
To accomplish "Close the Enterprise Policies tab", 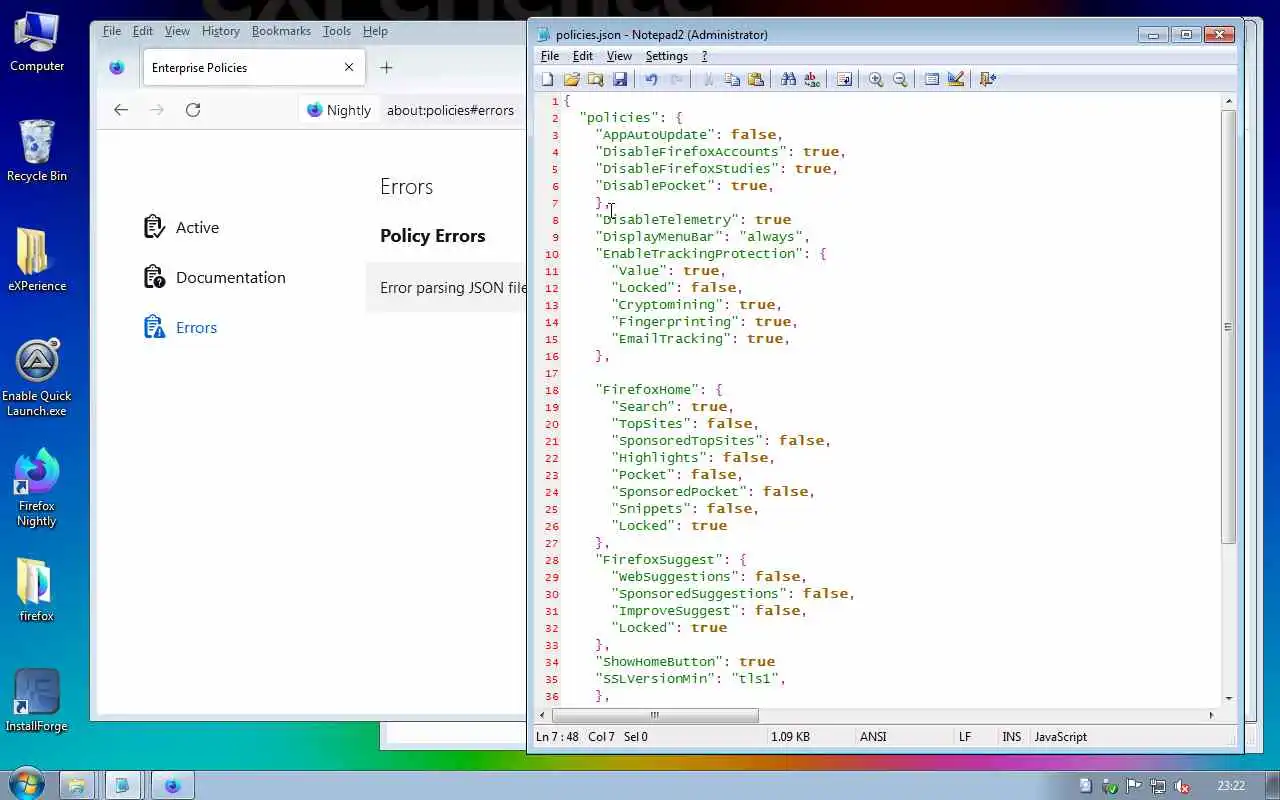I will point(349,67).
